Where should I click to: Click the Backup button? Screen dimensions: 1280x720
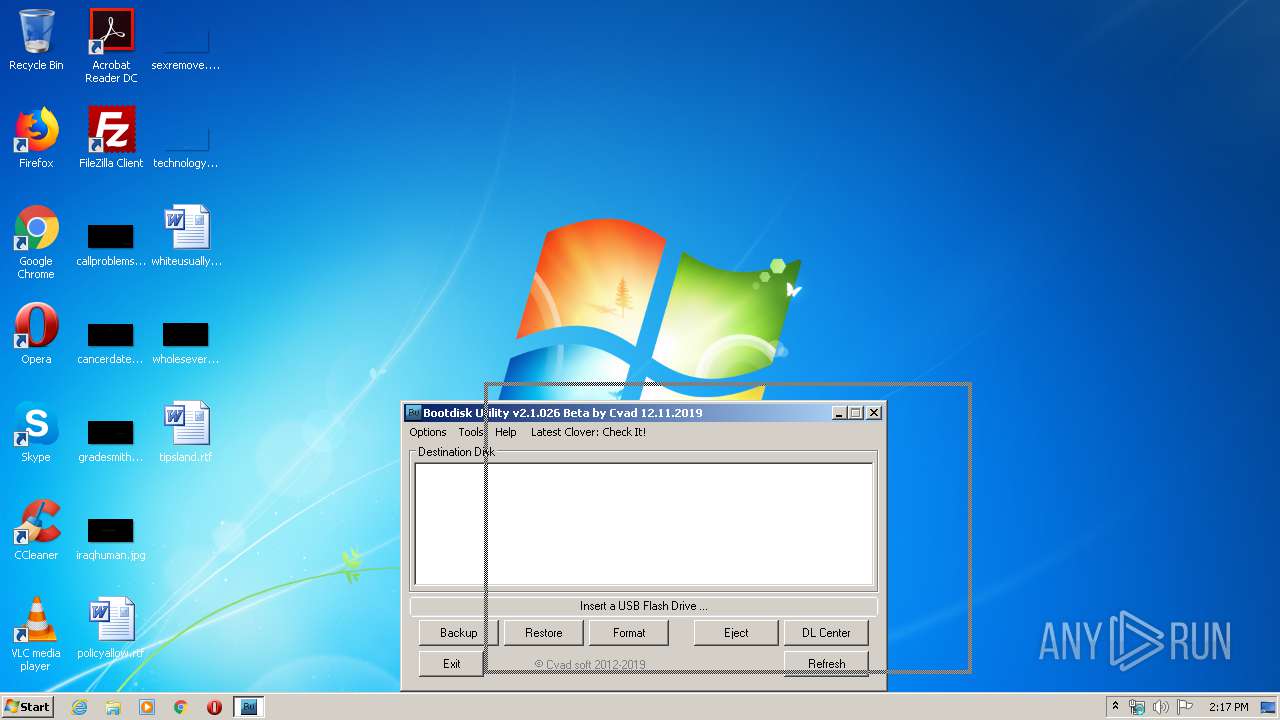tap(458, 633)
